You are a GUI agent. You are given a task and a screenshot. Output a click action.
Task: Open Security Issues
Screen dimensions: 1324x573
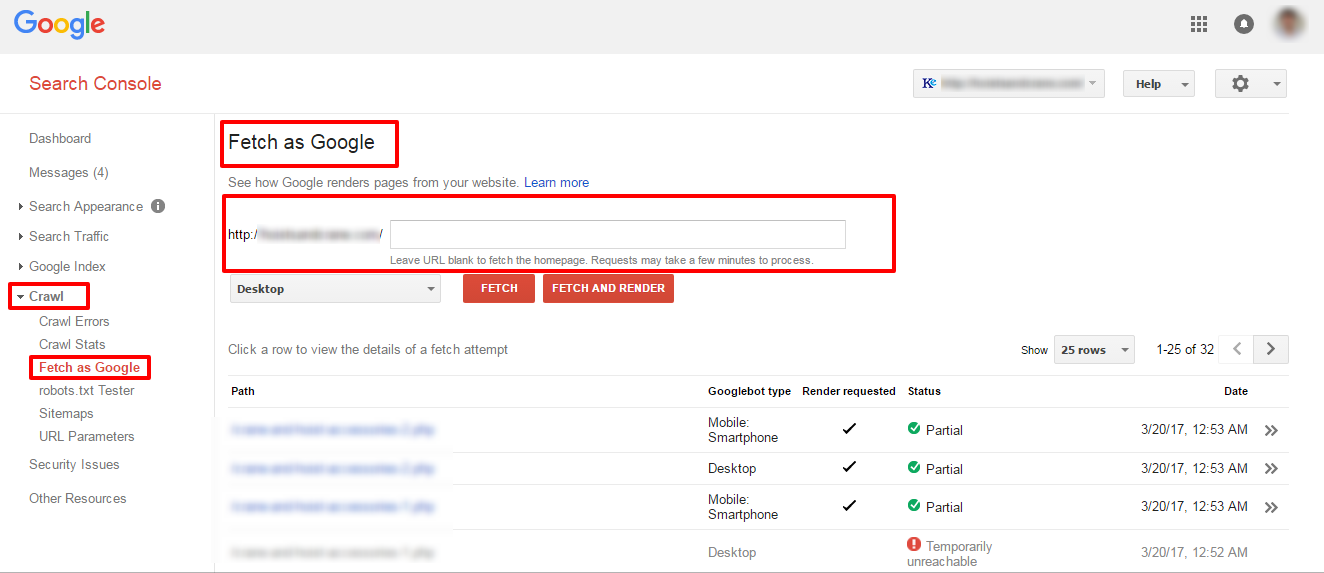click(x=74, y=464)
